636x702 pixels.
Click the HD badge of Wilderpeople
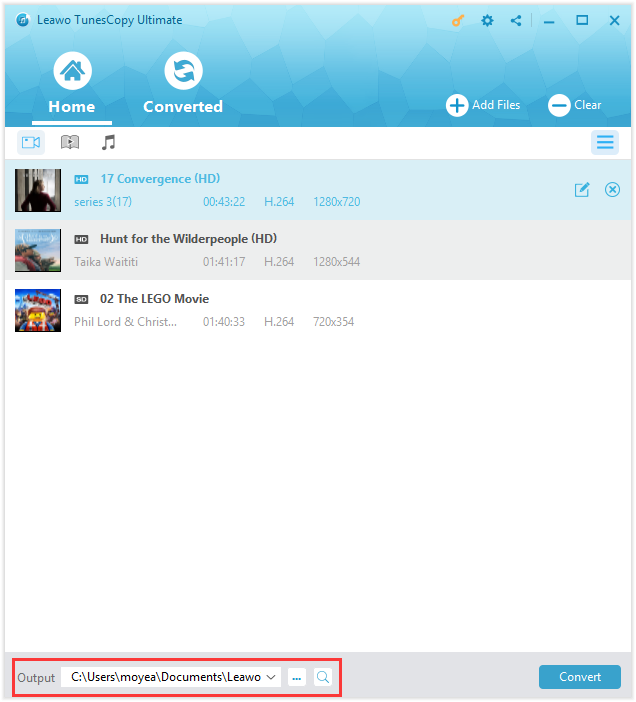(81, 240)
